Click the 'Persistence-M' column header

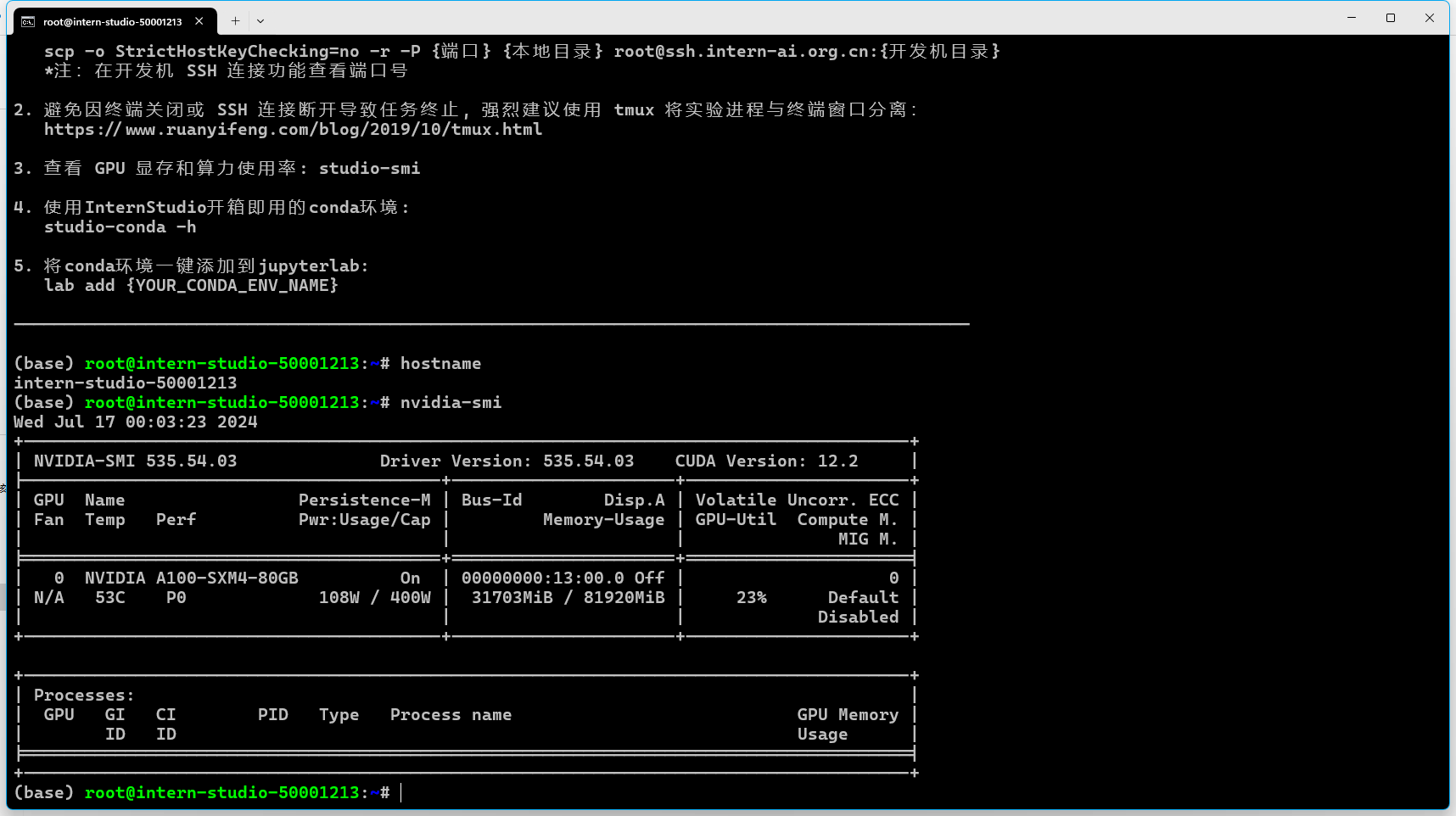pyautogui.click(x=365, y=500)
